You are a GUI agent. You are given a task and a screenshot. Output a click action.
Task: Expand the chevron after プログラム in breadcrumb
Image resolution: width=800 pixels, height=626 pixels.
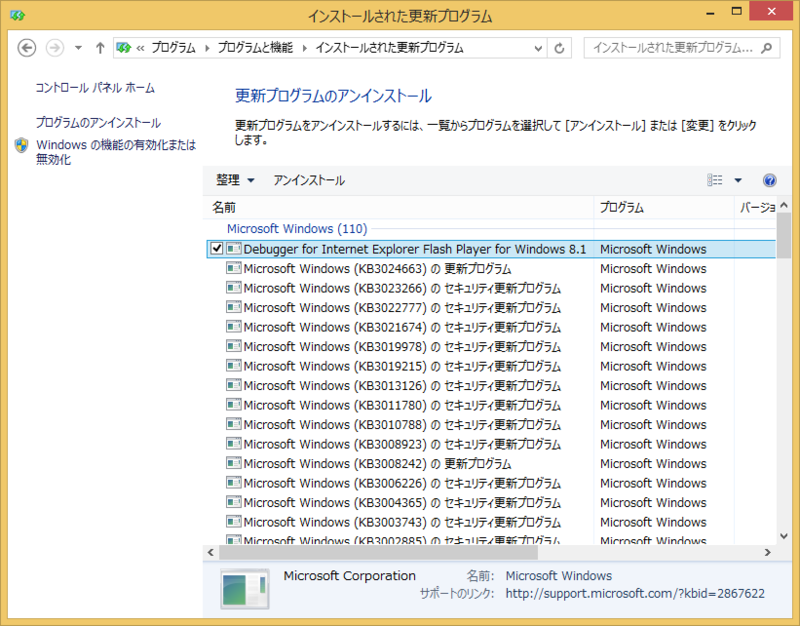(207, 48)
